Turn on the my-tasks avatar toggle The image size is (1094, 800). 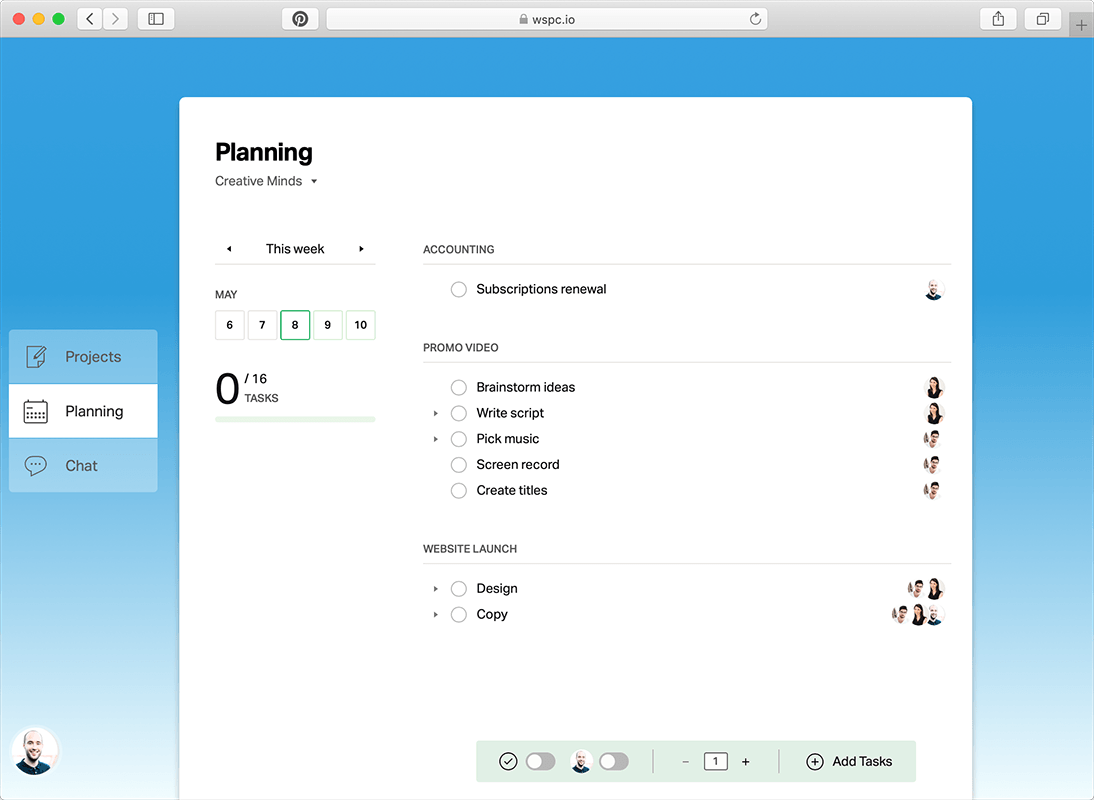point(613,762)
